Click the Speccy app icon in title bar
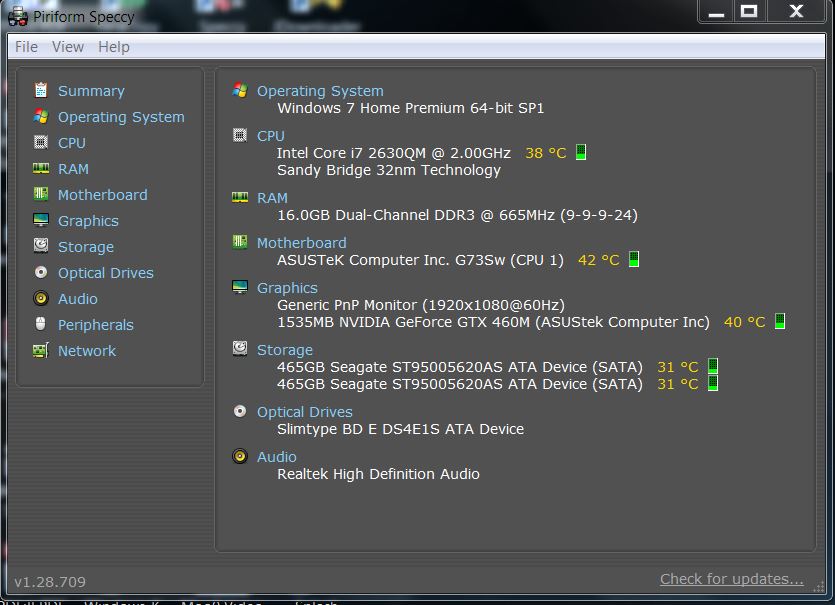Screen dimensions: 835x605 point(18,16)
